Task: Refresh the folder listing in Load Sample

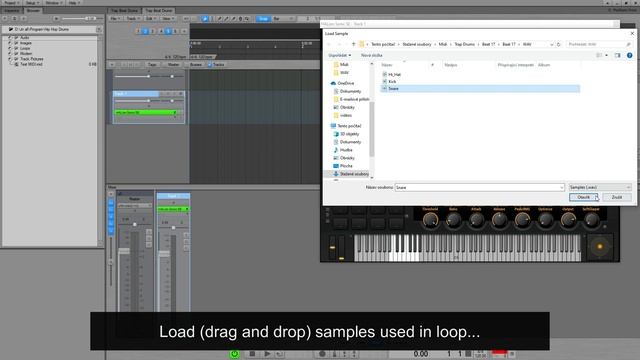Action: (559, 44)
